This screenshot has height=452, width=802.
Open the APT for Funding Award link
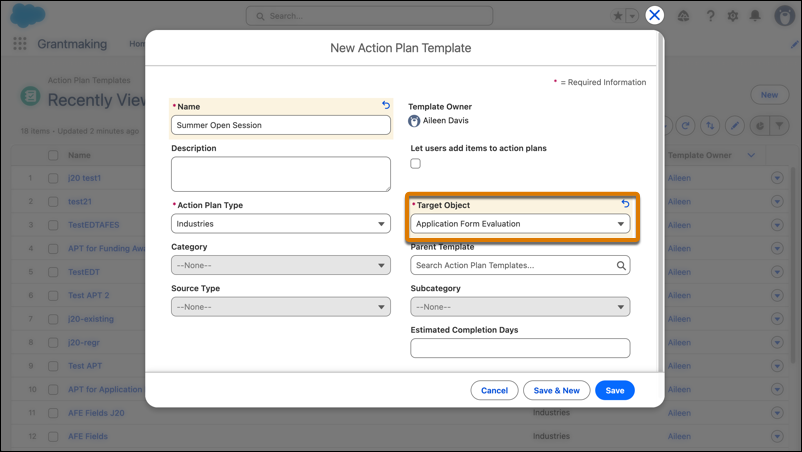click(106, 248)
